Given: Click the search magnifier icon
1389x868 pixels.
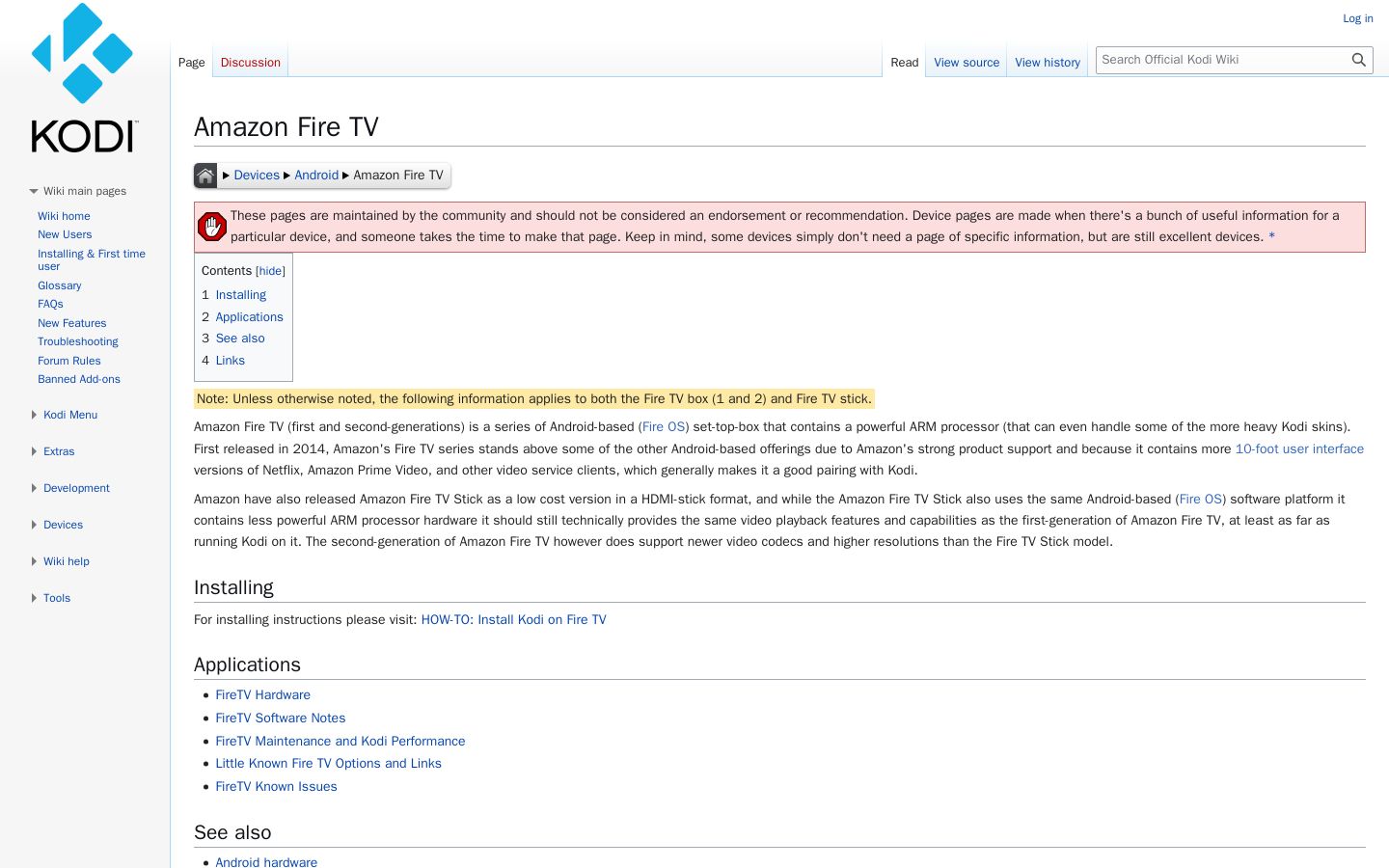Looking at the screenshot, I should (1359, 60).
